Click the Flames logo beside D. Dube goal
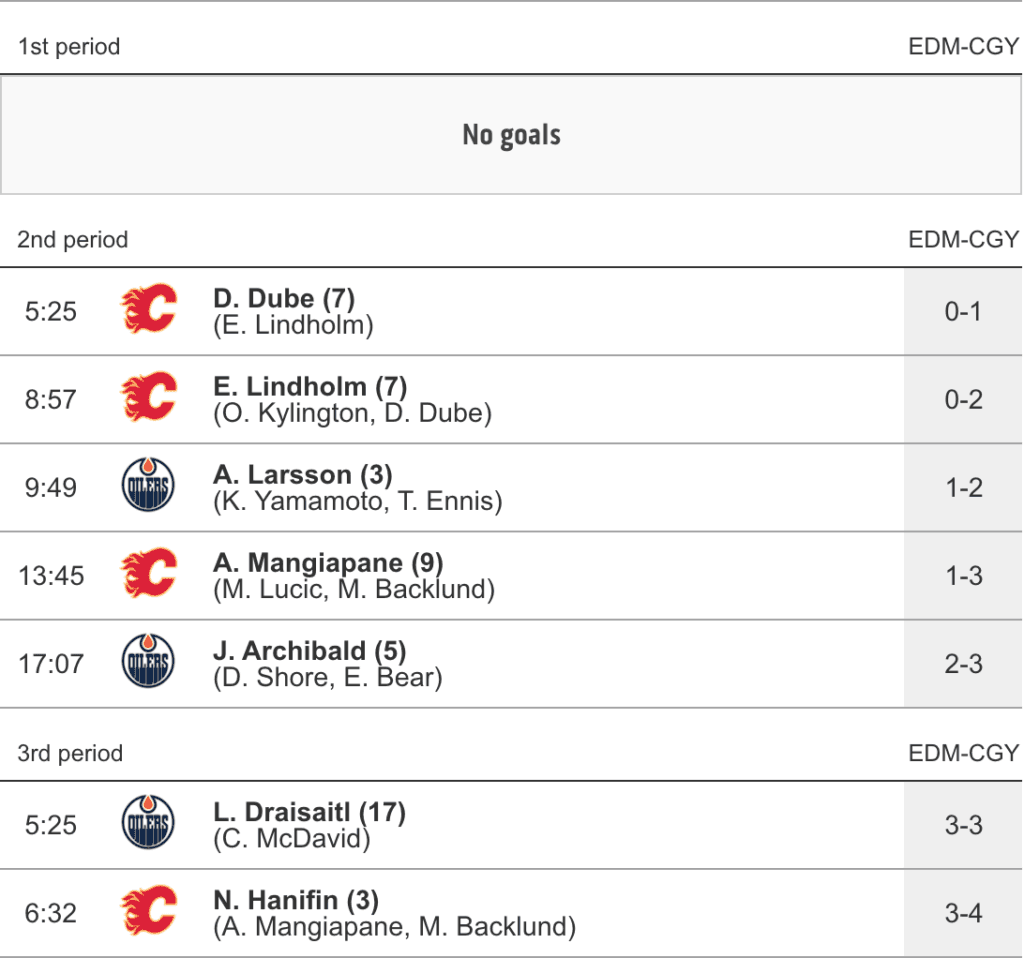Viewport: 1024px width, 958px height. [x=148, y=310]
